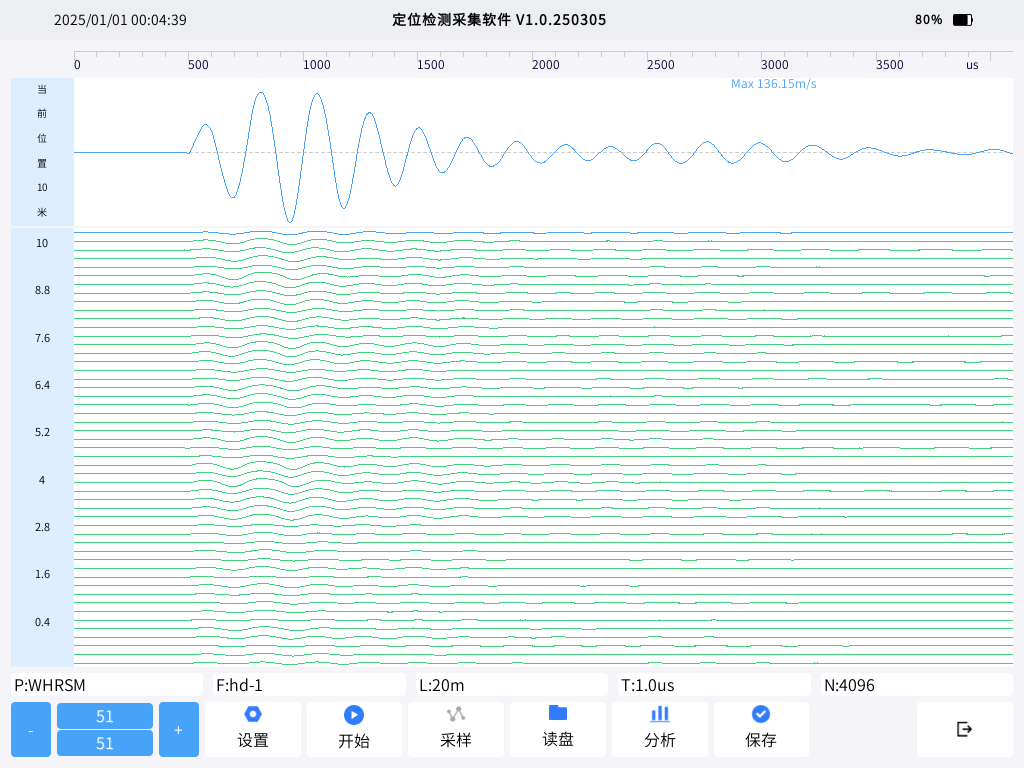Click the 采样 sampling icon
This screenshot has width=1024, height=768.
pos(456,714)
